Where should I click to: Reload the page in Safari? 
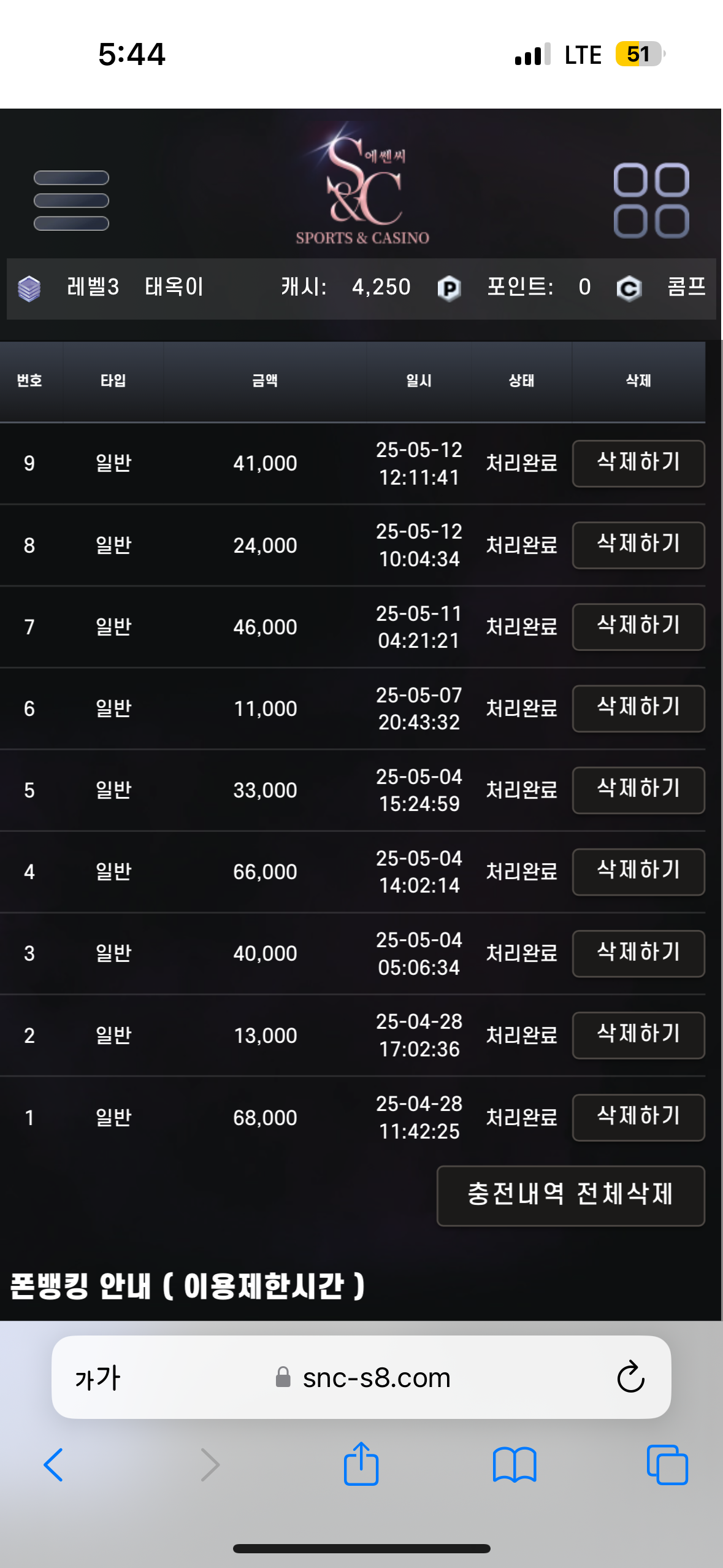[x=630, y=1377]
